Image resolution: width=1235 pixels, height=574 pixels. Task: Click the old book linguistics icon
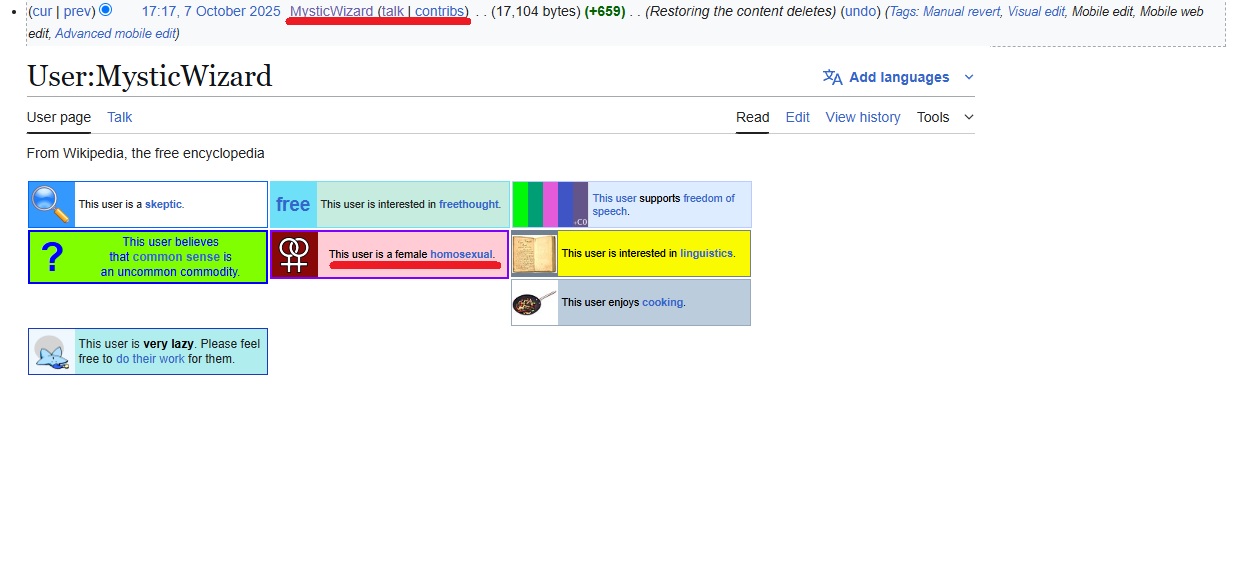click(534, 253)
